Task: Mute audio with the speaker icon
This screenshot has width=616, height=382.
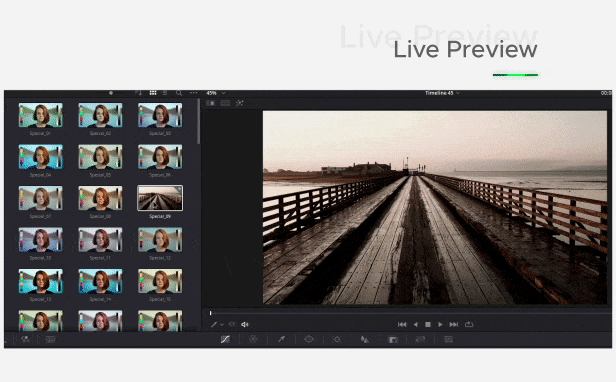Action: pyautogui.click(x=245, y=325)
